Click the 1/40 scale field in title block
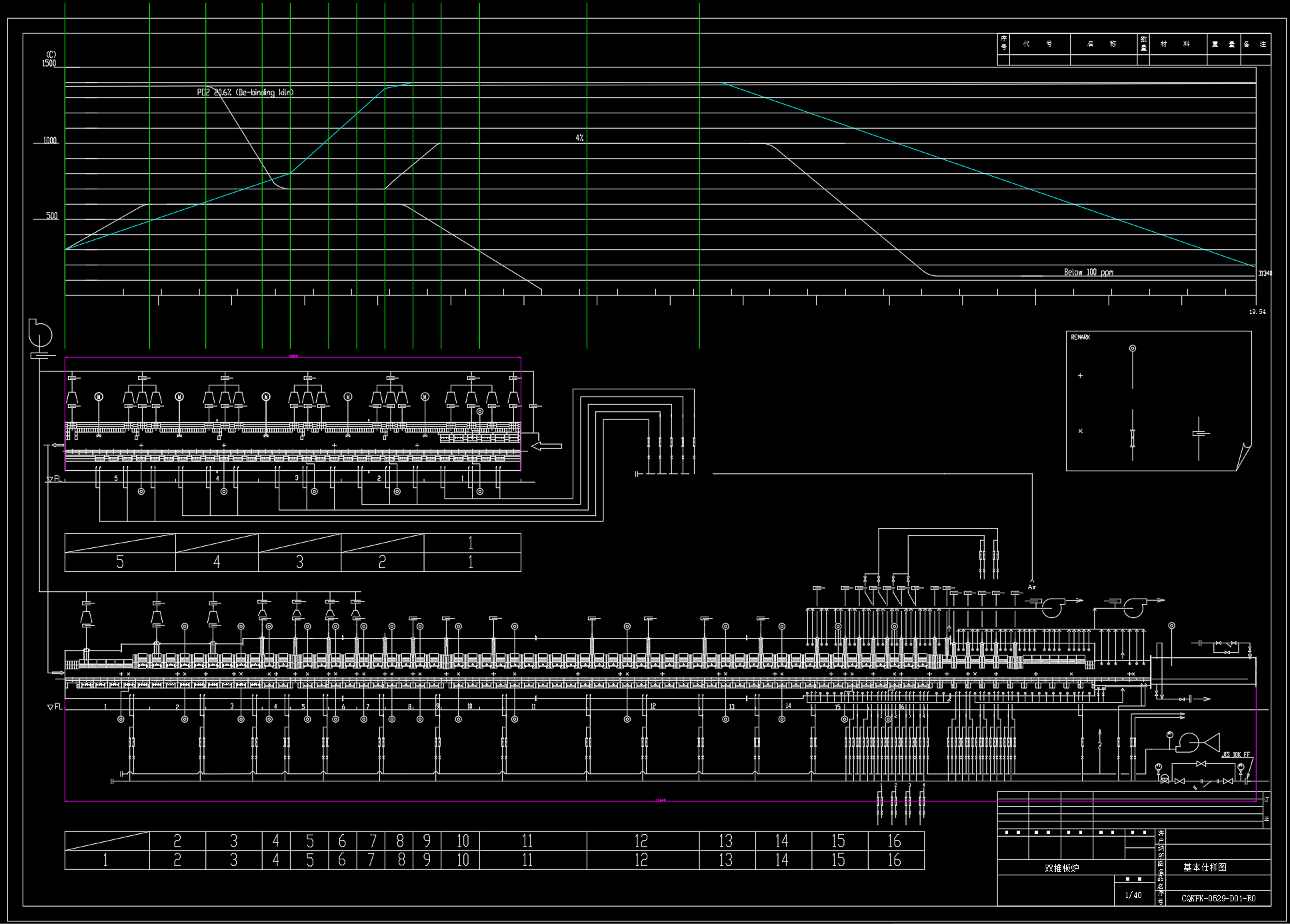Image resolution: width=1290 pixels, height=924 pixels. click(1133, 895)
